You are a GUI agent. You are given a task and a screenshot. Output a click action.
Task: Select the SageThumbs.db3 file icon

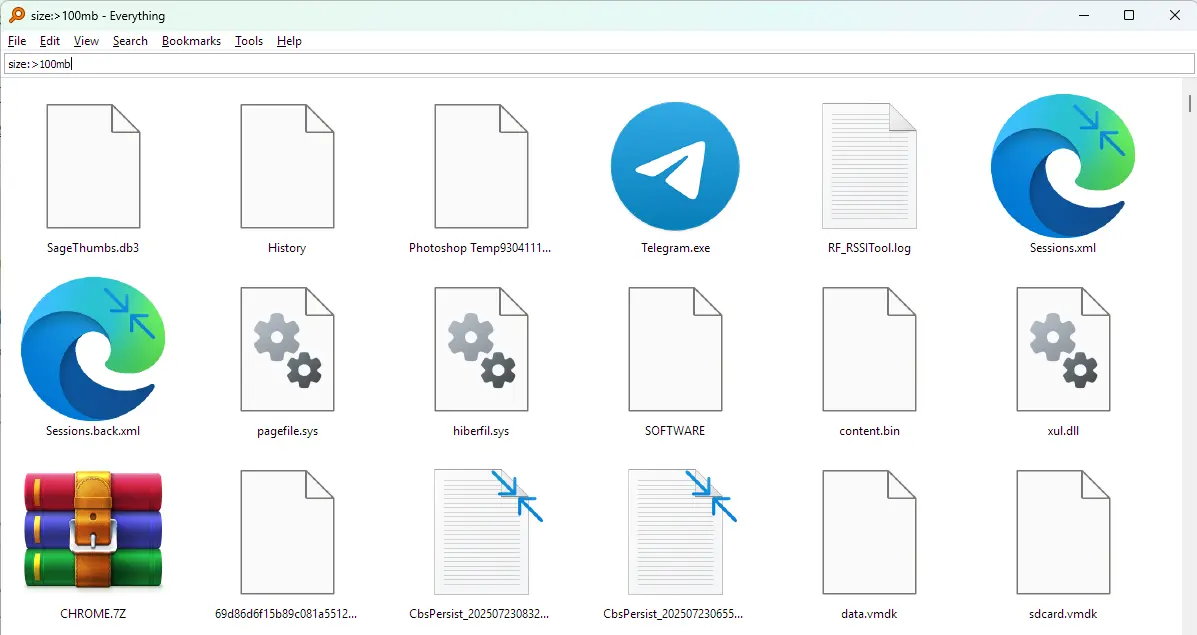pos(93,166)
